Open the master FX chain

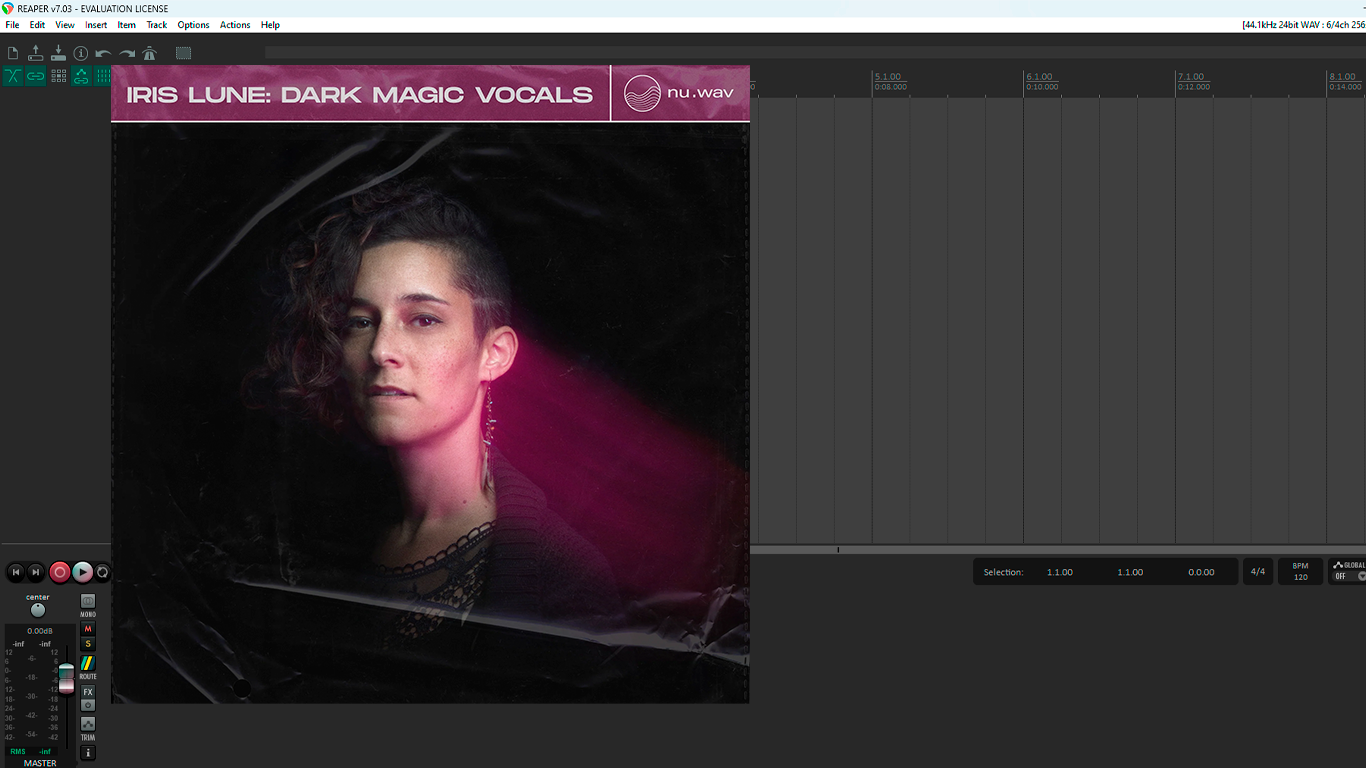point(88,692)
